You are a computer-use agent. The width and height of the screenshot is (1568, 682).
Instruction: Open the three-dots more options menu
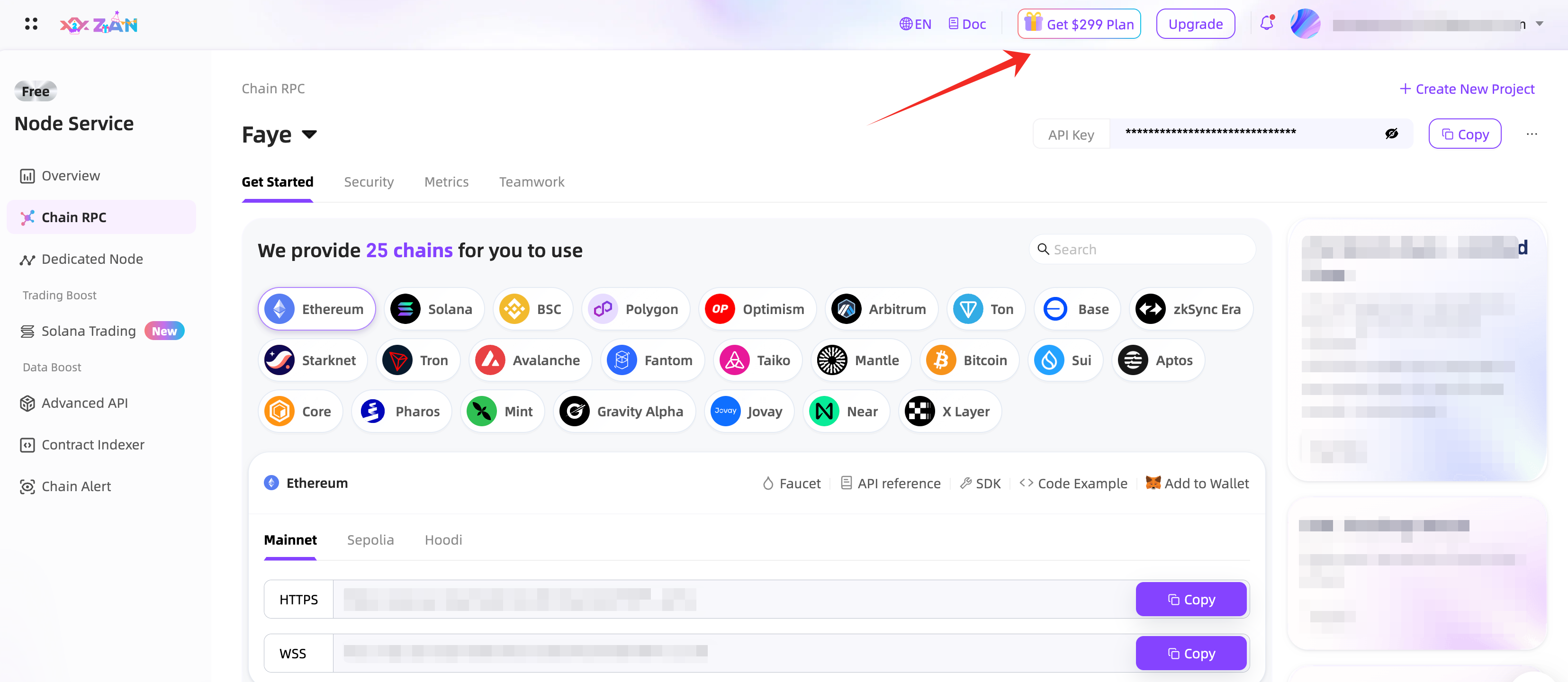click(x=1532, y=134)
